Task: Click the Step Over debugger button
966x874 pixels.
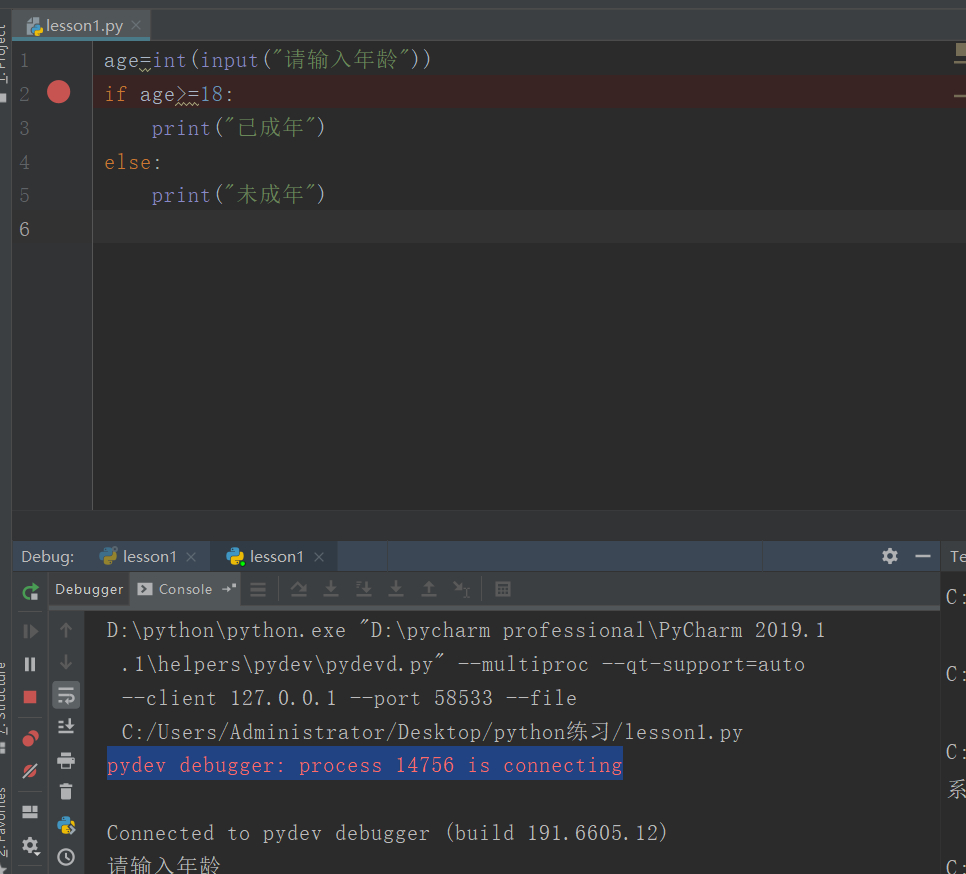Action: pos(298,589)
